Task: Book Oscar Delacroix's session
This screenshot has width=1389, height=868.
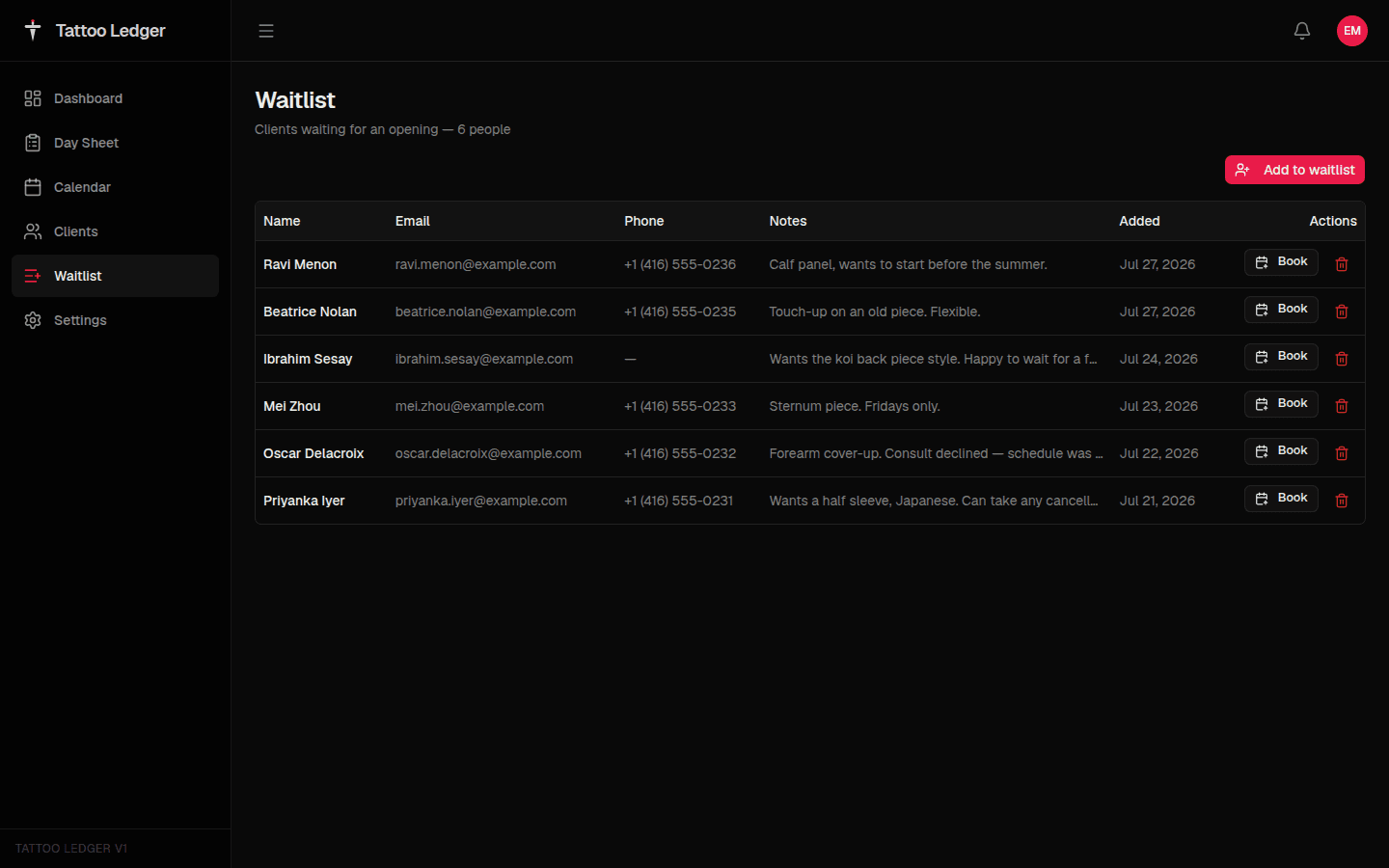Action: [x=1281, y=451]
